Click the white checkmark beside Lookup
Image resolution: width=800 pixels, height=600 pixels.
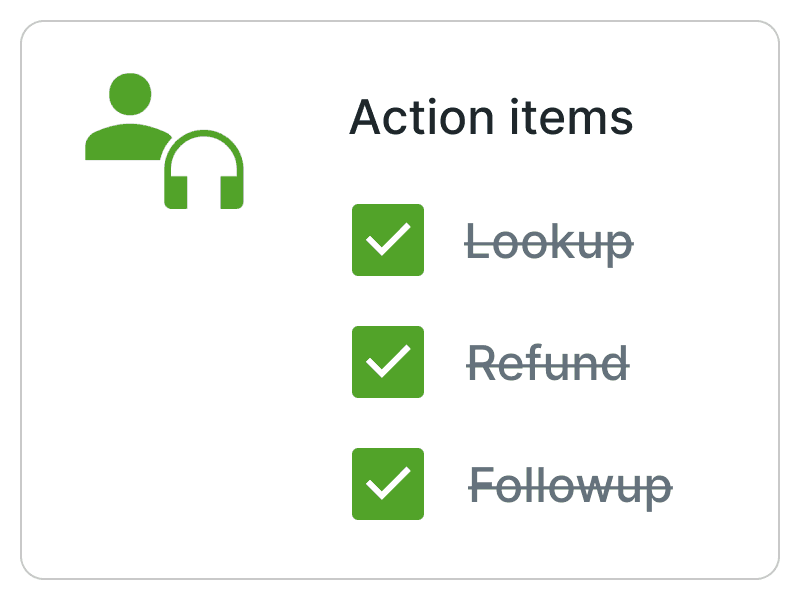(x=388, y=239)
